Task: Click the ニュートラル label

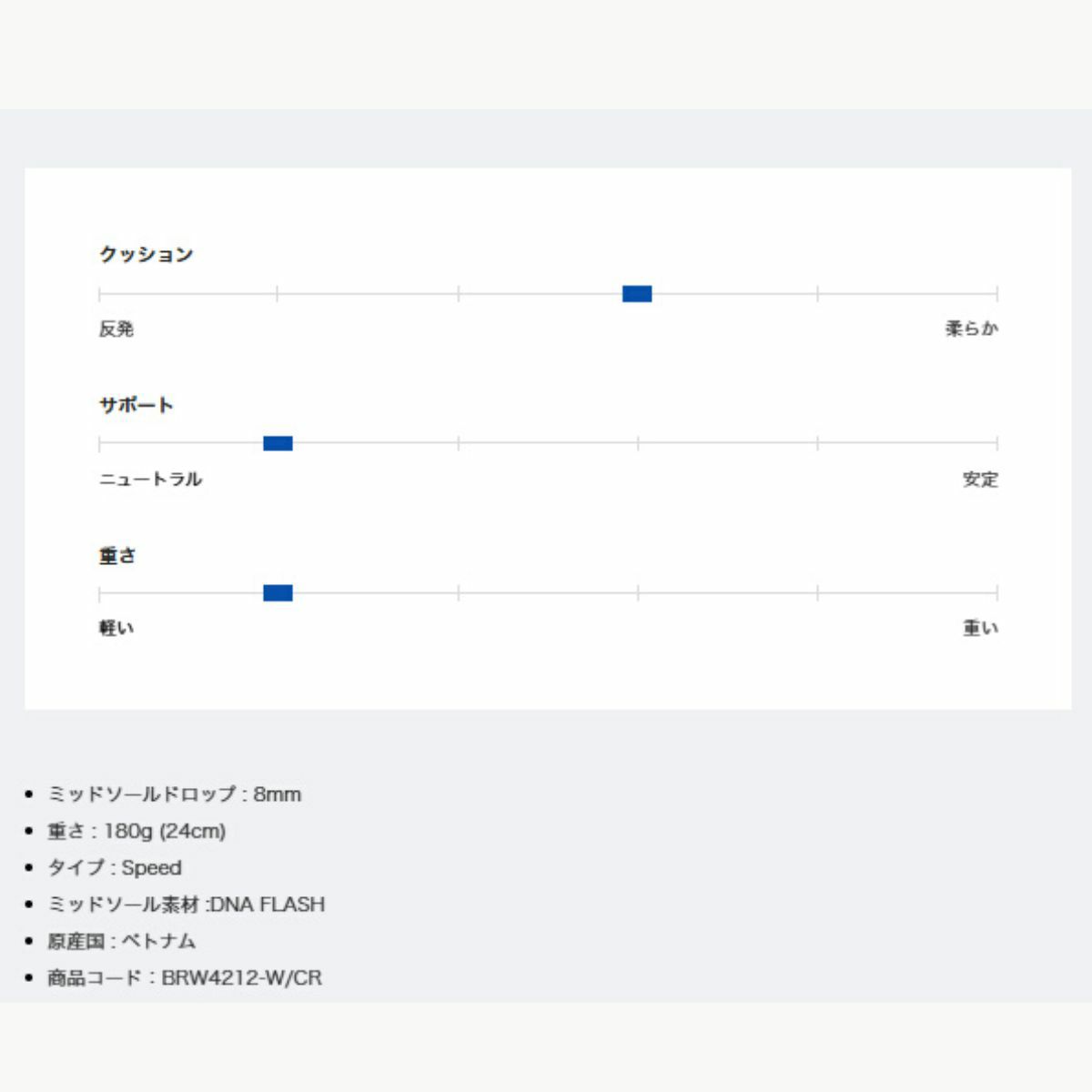Action: [x=150, y=480]
